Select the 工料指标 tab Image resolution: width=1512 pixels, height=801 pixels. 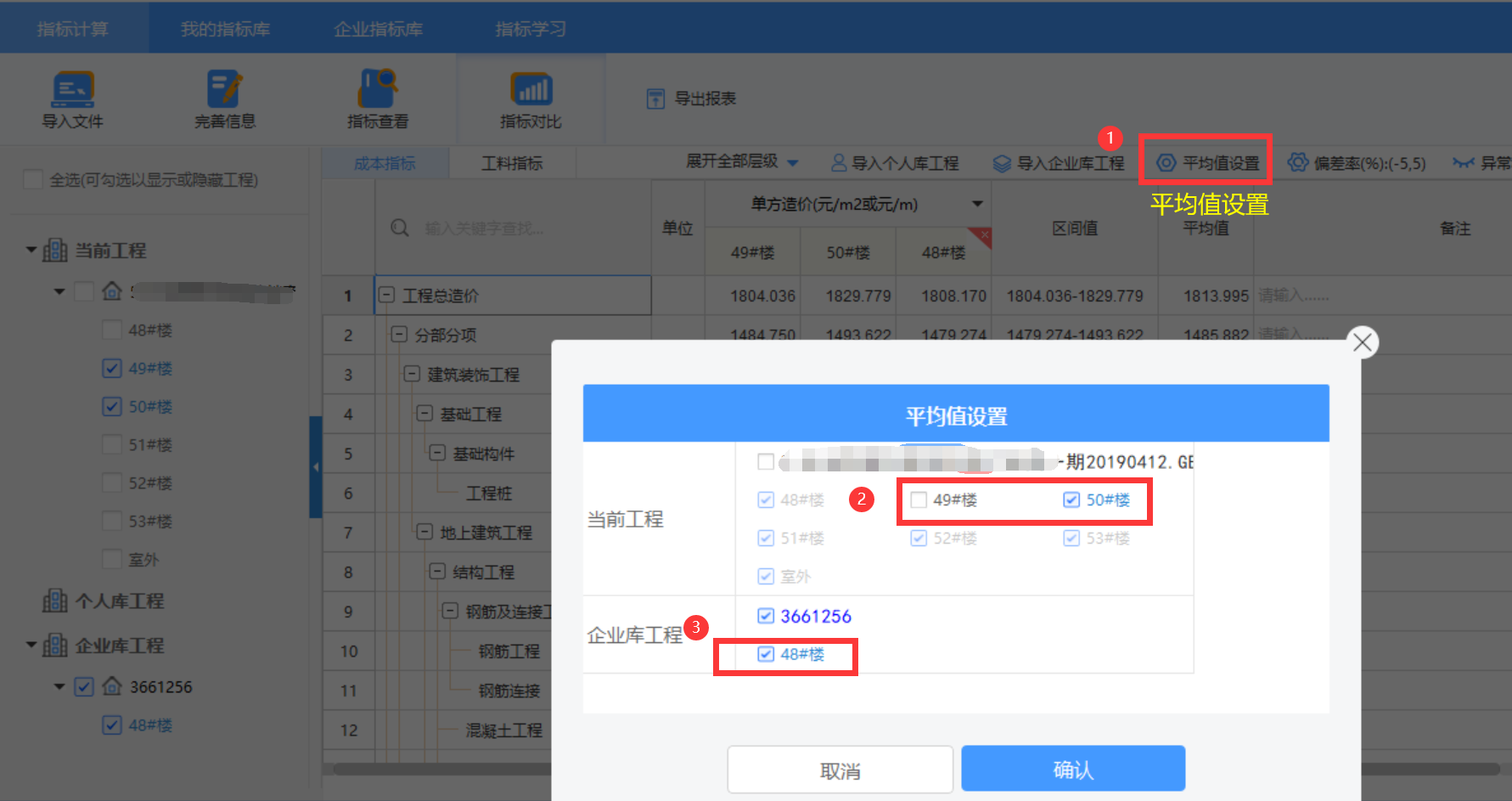(512, 163)
